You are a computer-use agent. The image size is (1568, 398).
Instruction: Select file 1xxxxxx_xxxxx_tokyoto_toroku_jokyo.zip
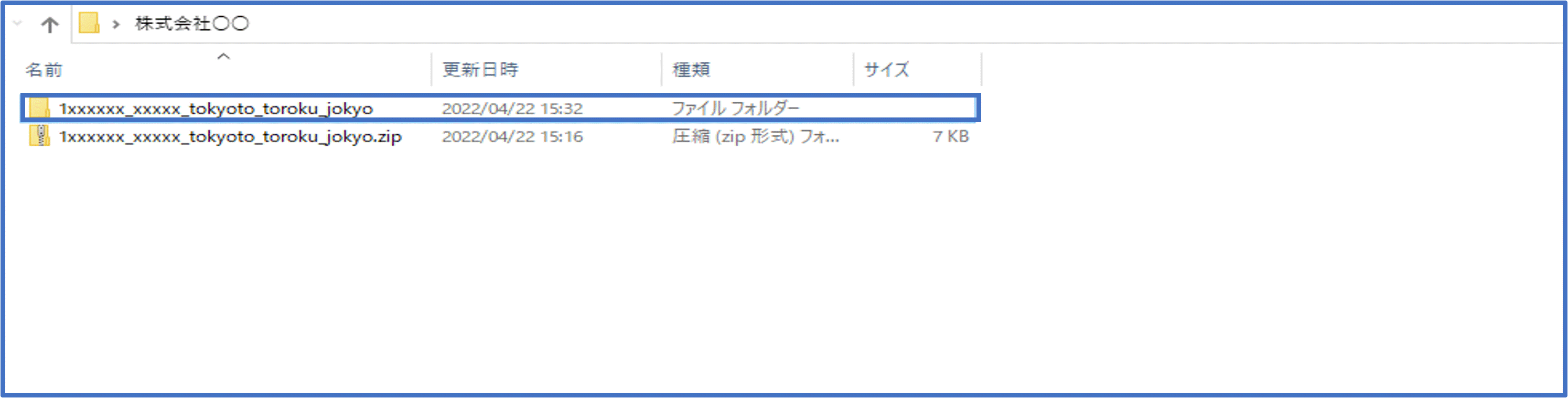230,137
